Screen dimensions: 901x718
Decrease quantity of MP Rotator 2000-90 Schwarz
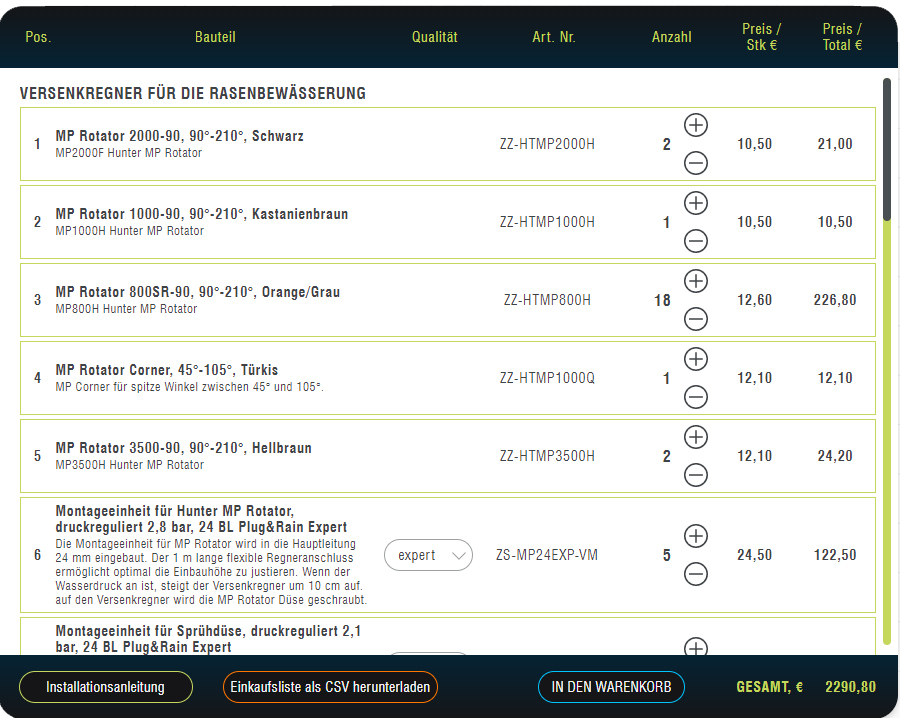695,163
